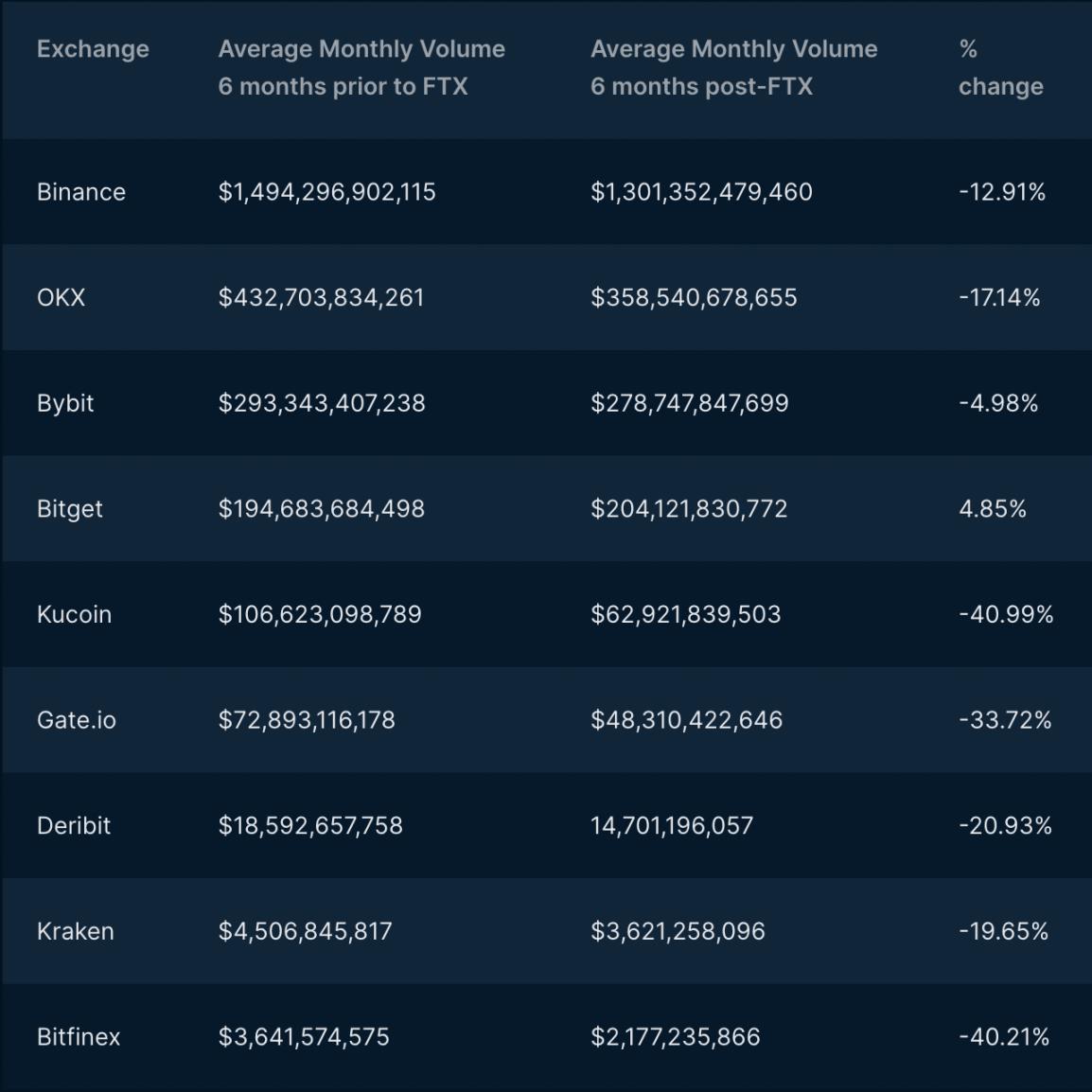Select the Deribit row label
Screen dimensions: 1092x1092
pyautogui.click(x=74, y=826)
